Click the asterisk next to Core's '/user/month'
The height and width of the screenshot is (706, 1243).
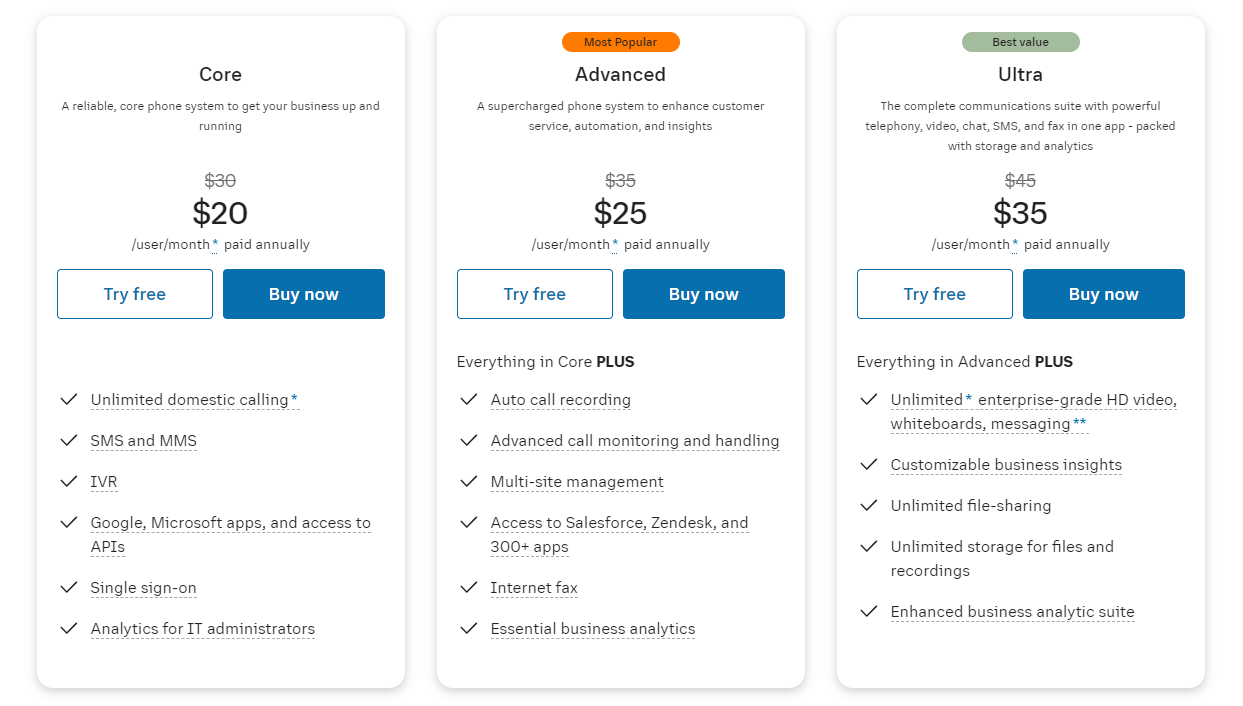(x=215, y=243)
